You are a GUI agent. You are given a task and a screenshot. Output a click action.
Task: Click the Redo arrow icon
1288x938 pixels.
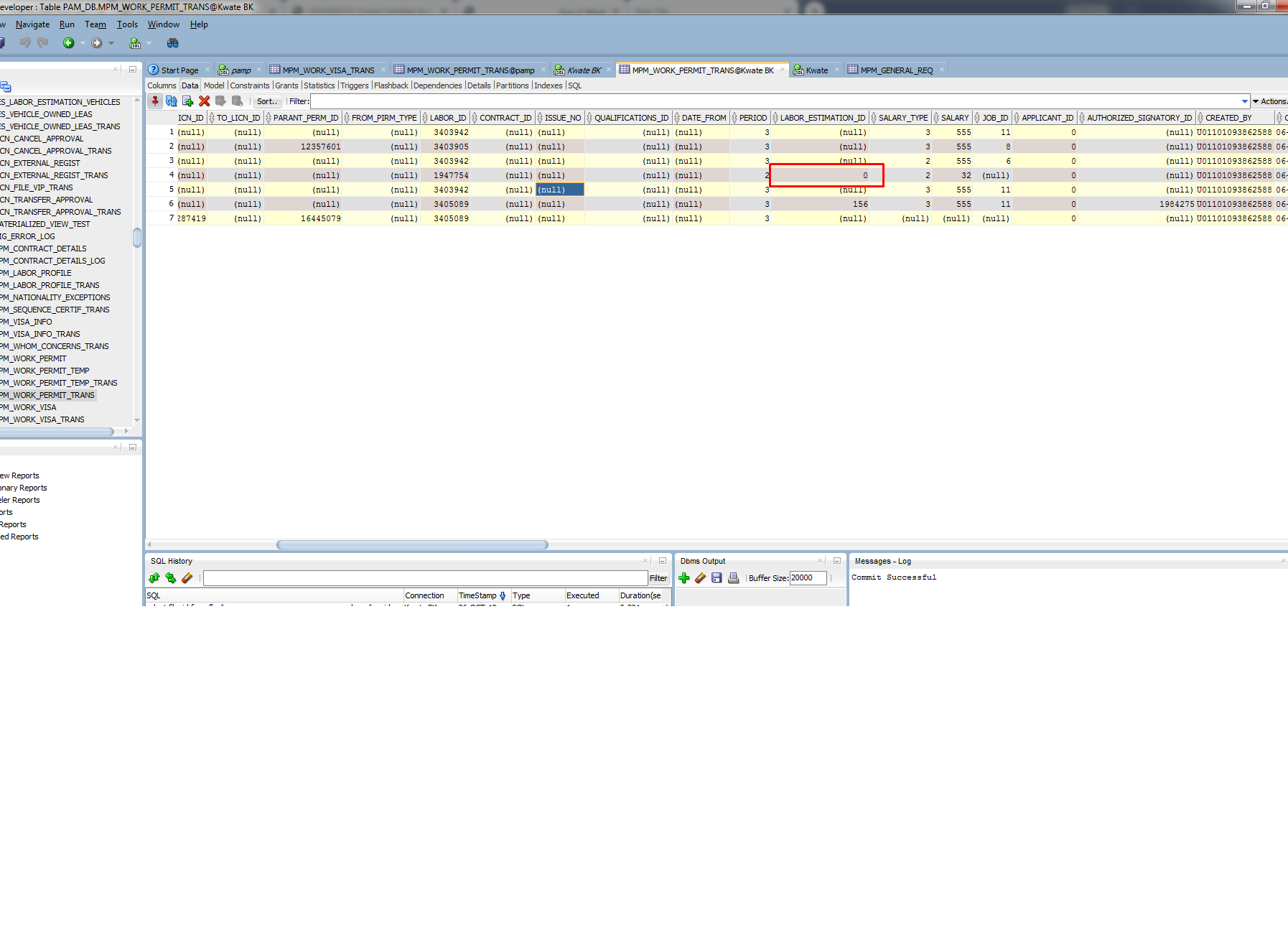pyautogui.click(x=43, y=43)
